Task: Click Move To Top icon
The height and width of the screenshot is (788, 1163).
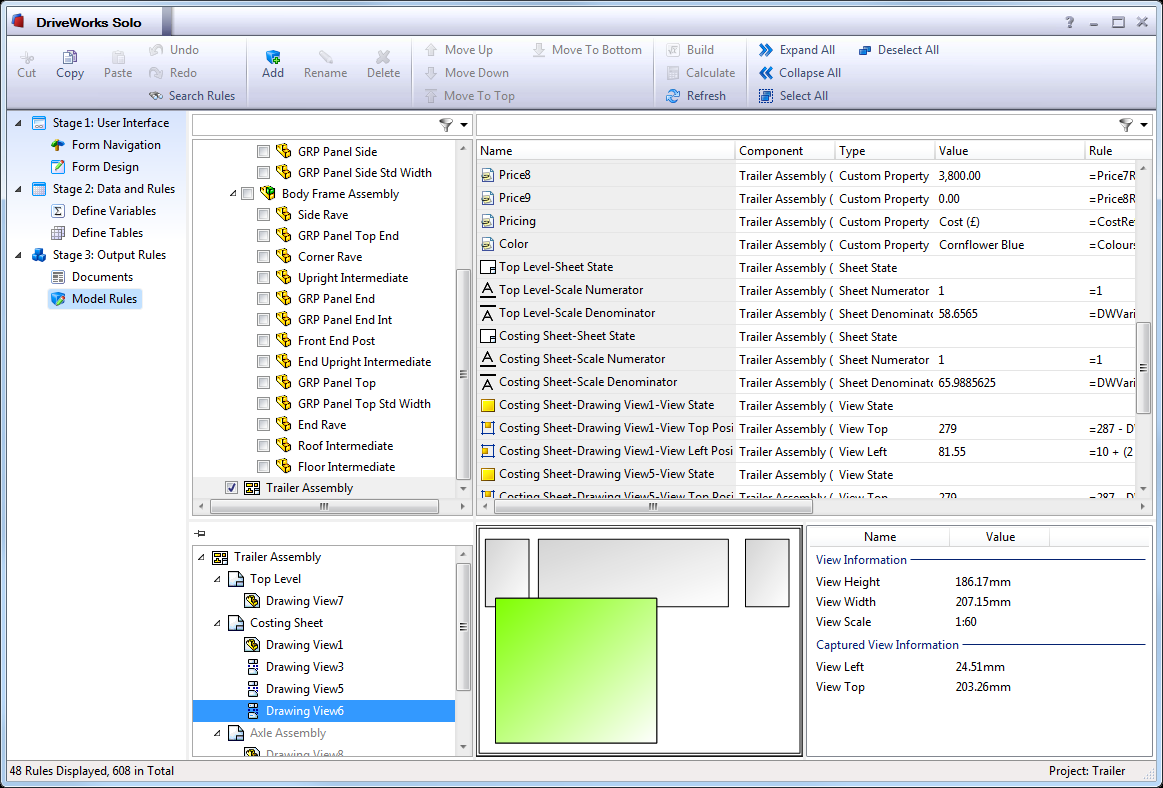Action: tap(431, 96)
